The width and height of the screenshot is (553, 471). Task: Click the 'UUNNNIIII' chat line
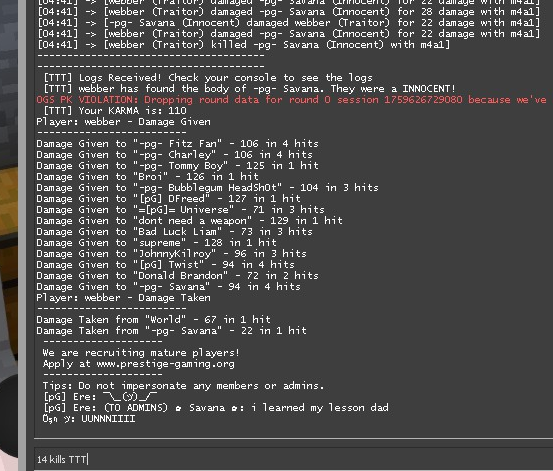89,418
